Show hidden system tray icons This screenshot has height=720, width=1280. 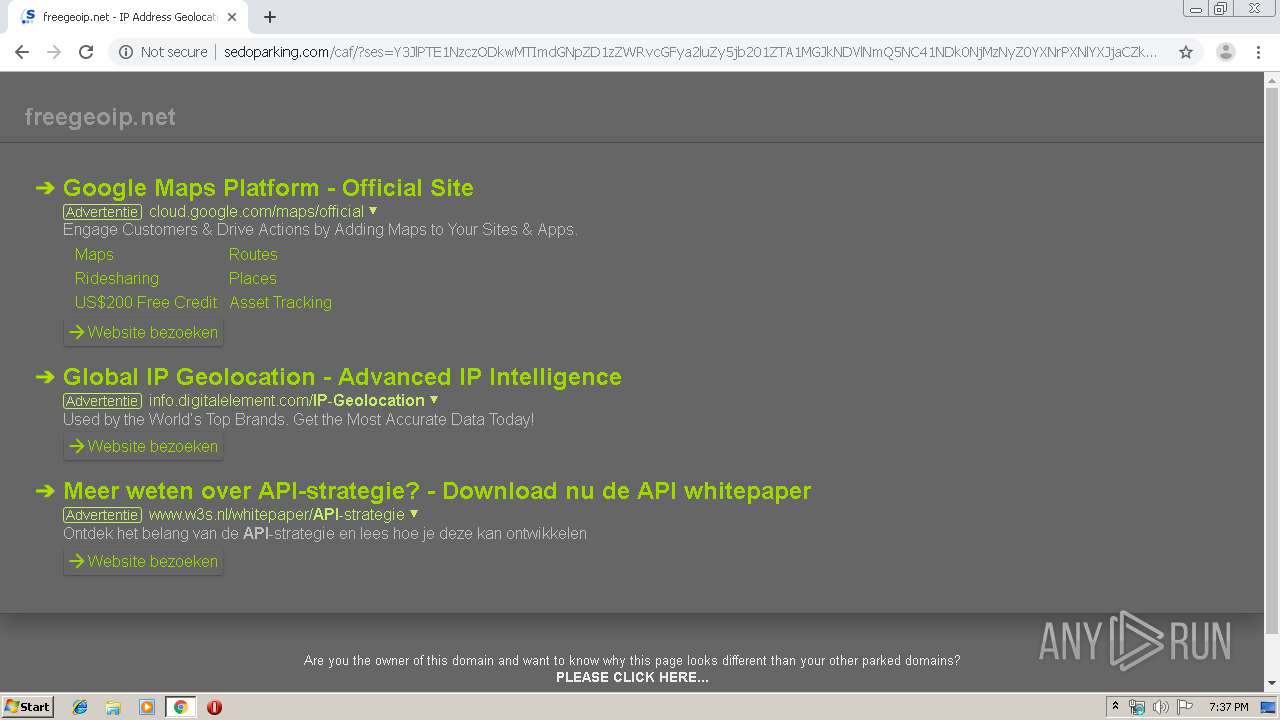[1116, 707]
